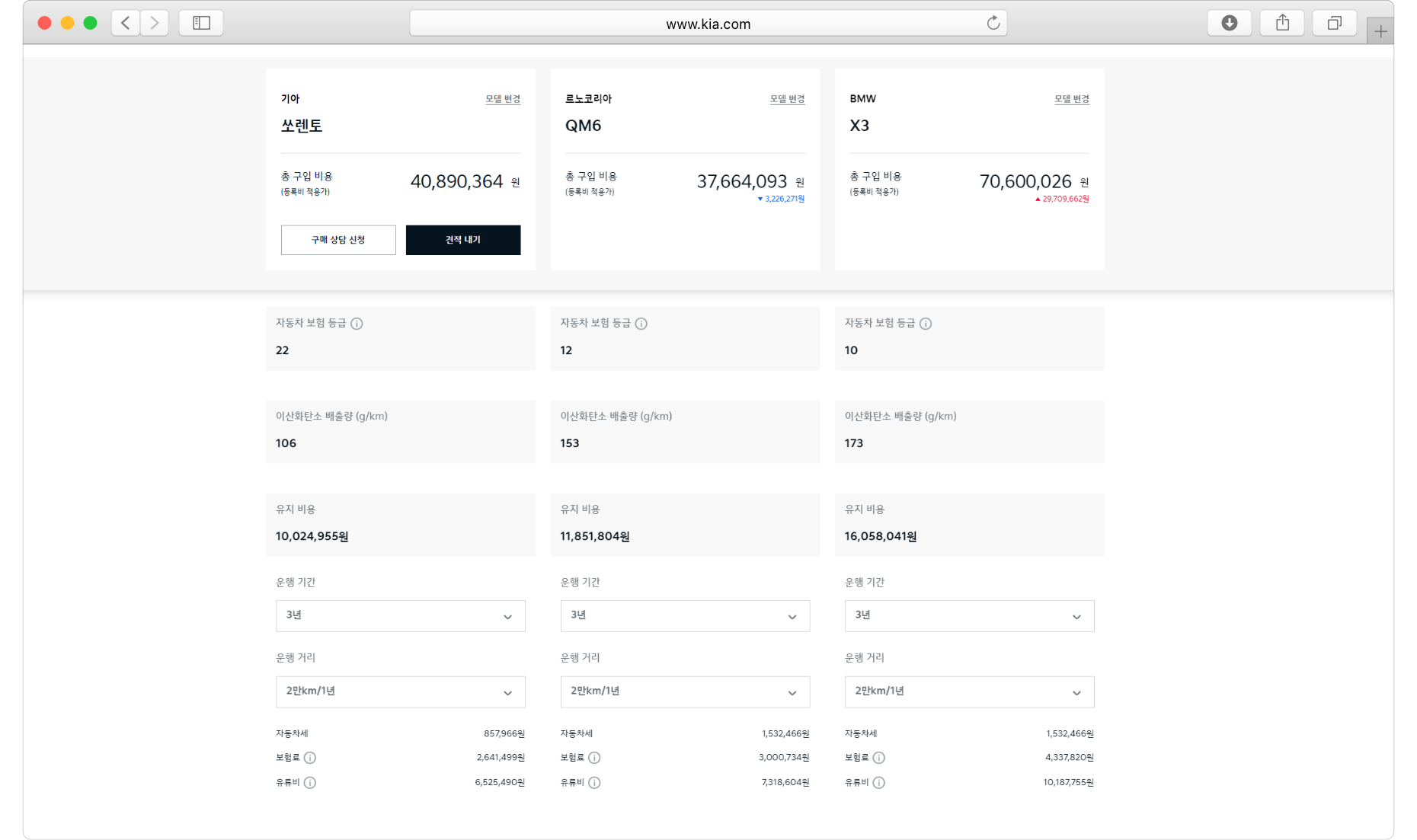Viewport: 1417px width, 840px height.
Task: Click the 구매 상담 신청 button
Action: [x=338, y=240]
